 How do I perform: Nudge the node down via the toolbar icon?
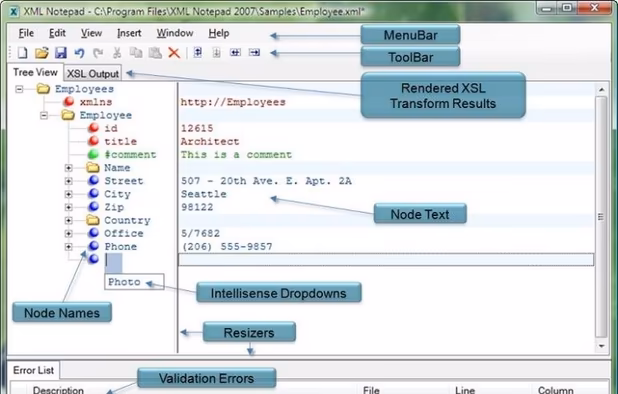pos(216,52)
